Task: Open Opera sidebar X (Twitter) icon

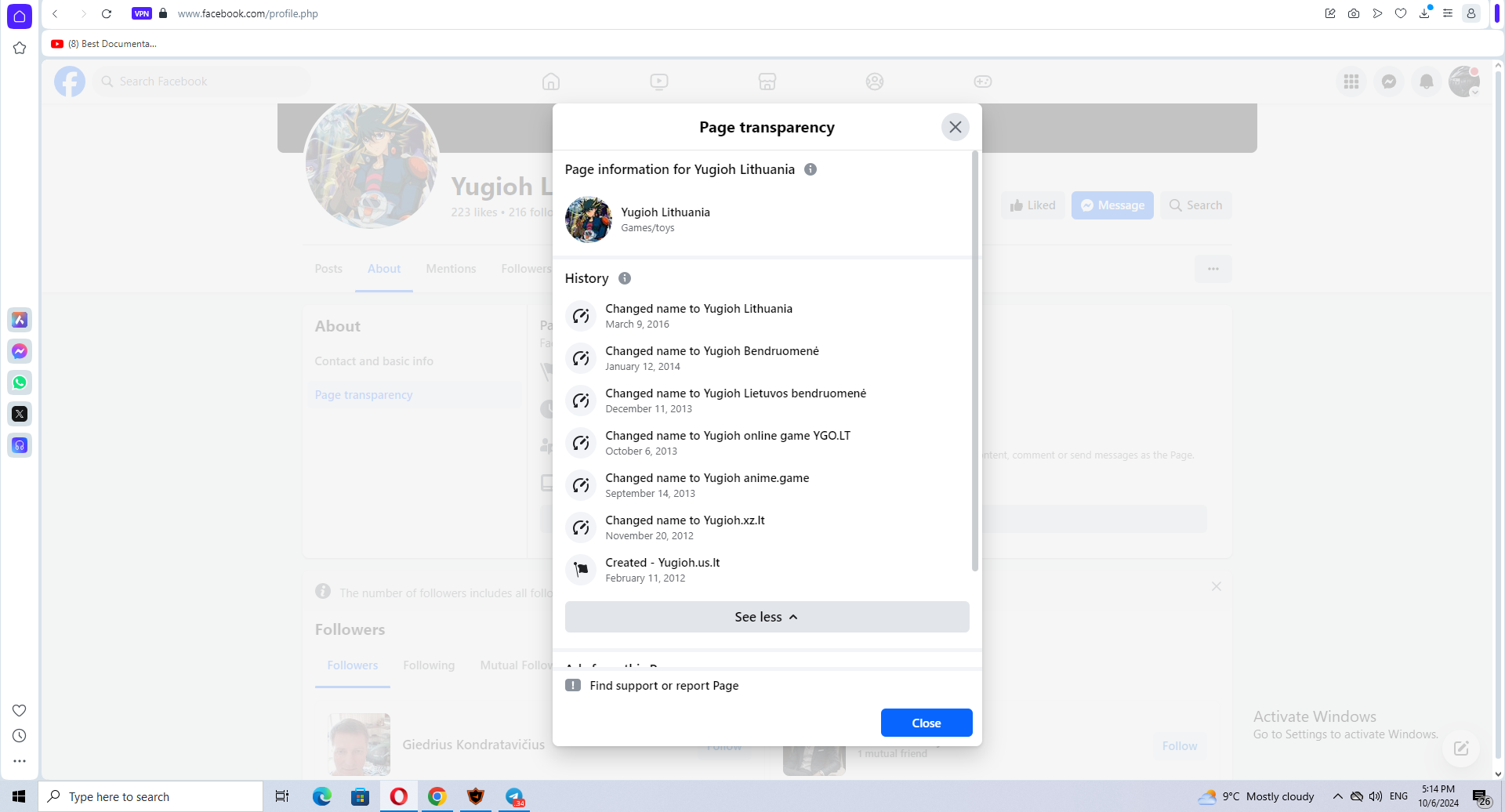Action: [20, 414]
